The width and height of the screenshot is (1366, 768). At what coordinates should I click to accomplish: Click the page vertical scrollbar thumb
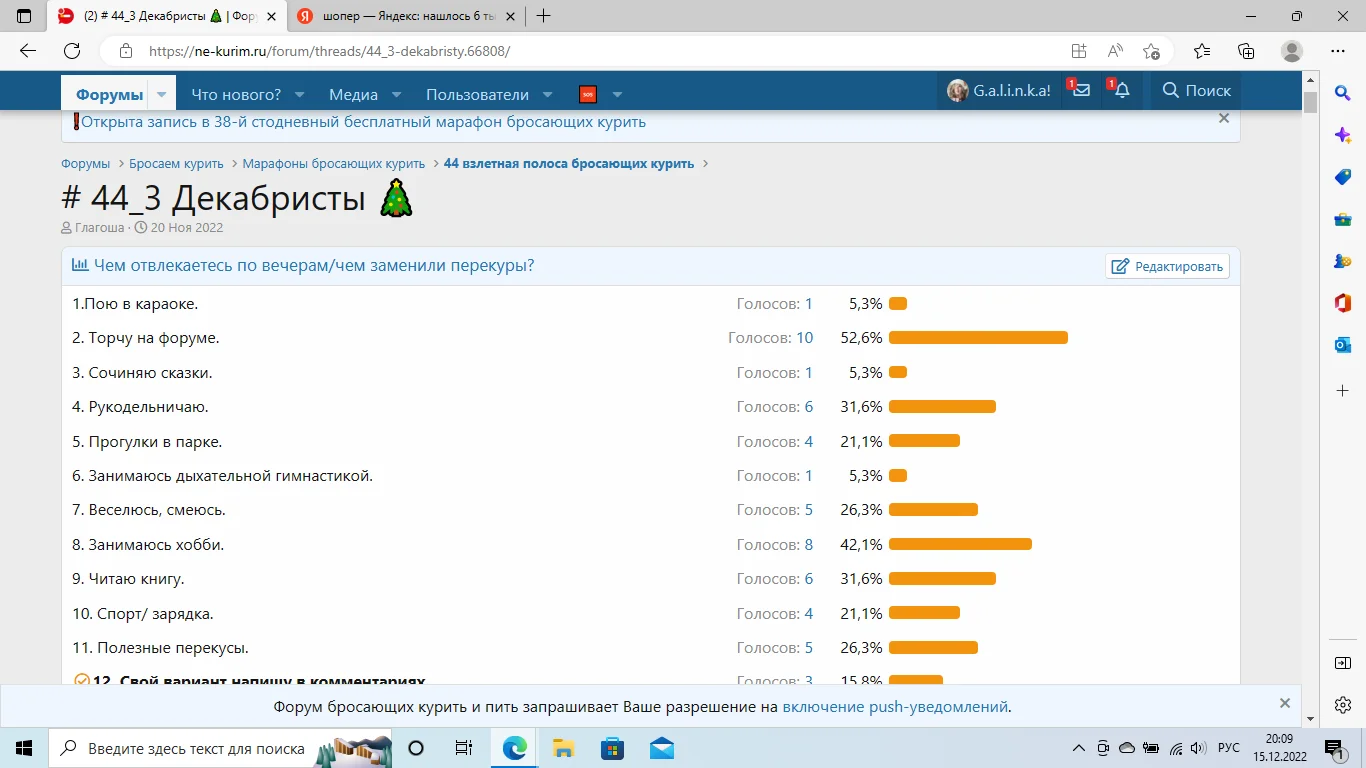tap(1311, 103)
